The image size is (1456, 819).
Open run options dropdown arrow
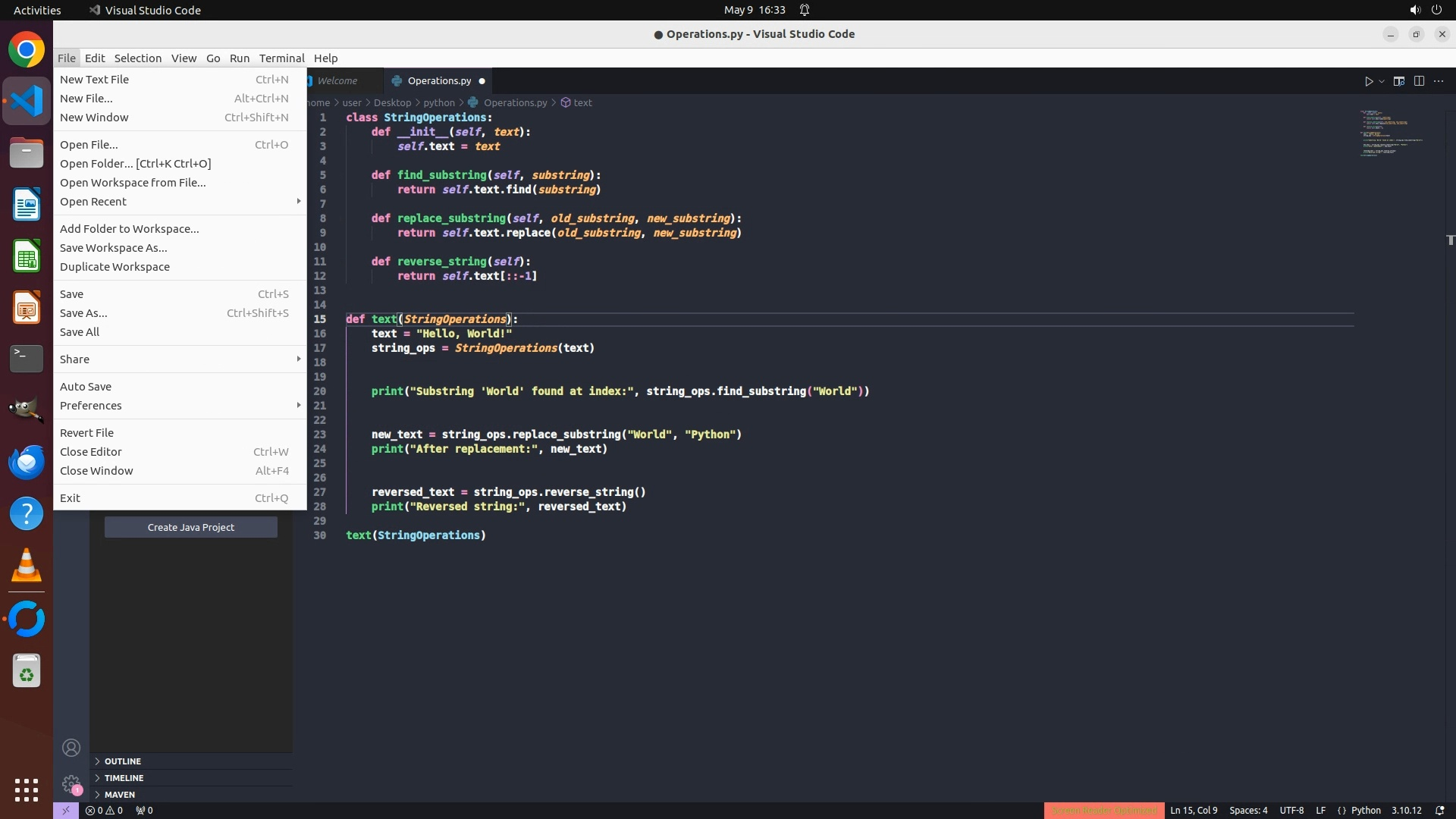point(1382,81)
